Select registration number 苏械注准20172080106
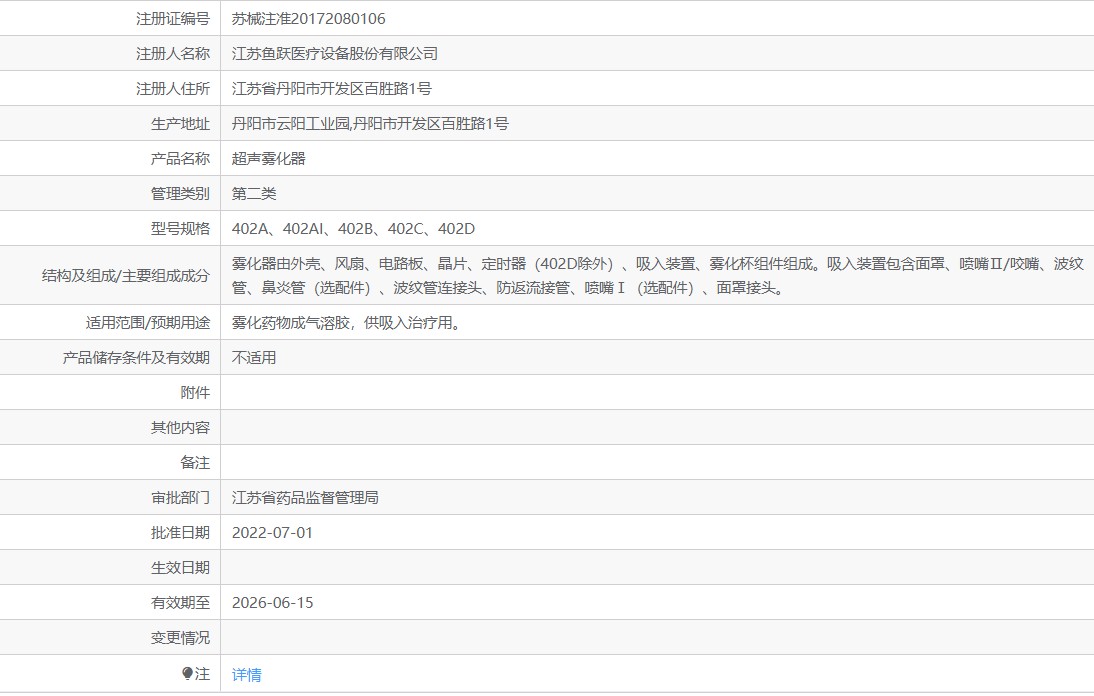This screenshot has height=696, width=1094. 308,19
